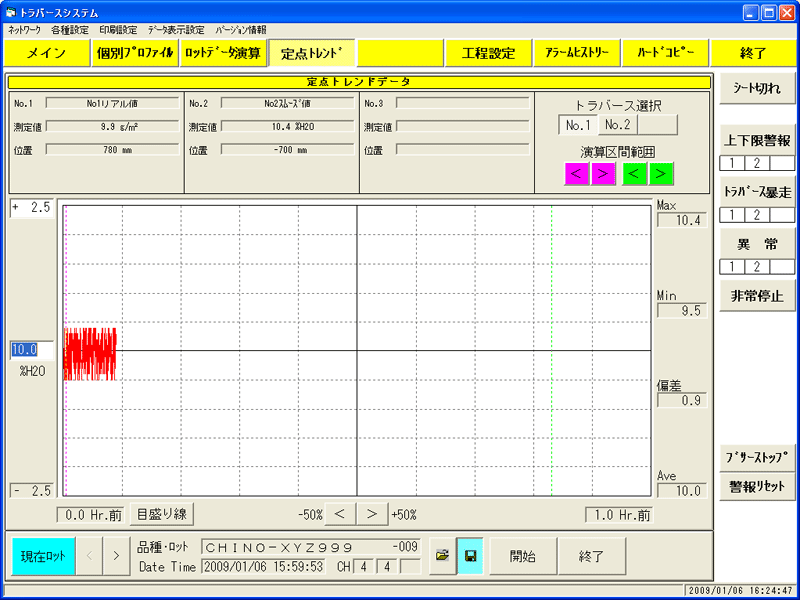
Task: Shift the graph with the -50% arrow
Action: 341,514
